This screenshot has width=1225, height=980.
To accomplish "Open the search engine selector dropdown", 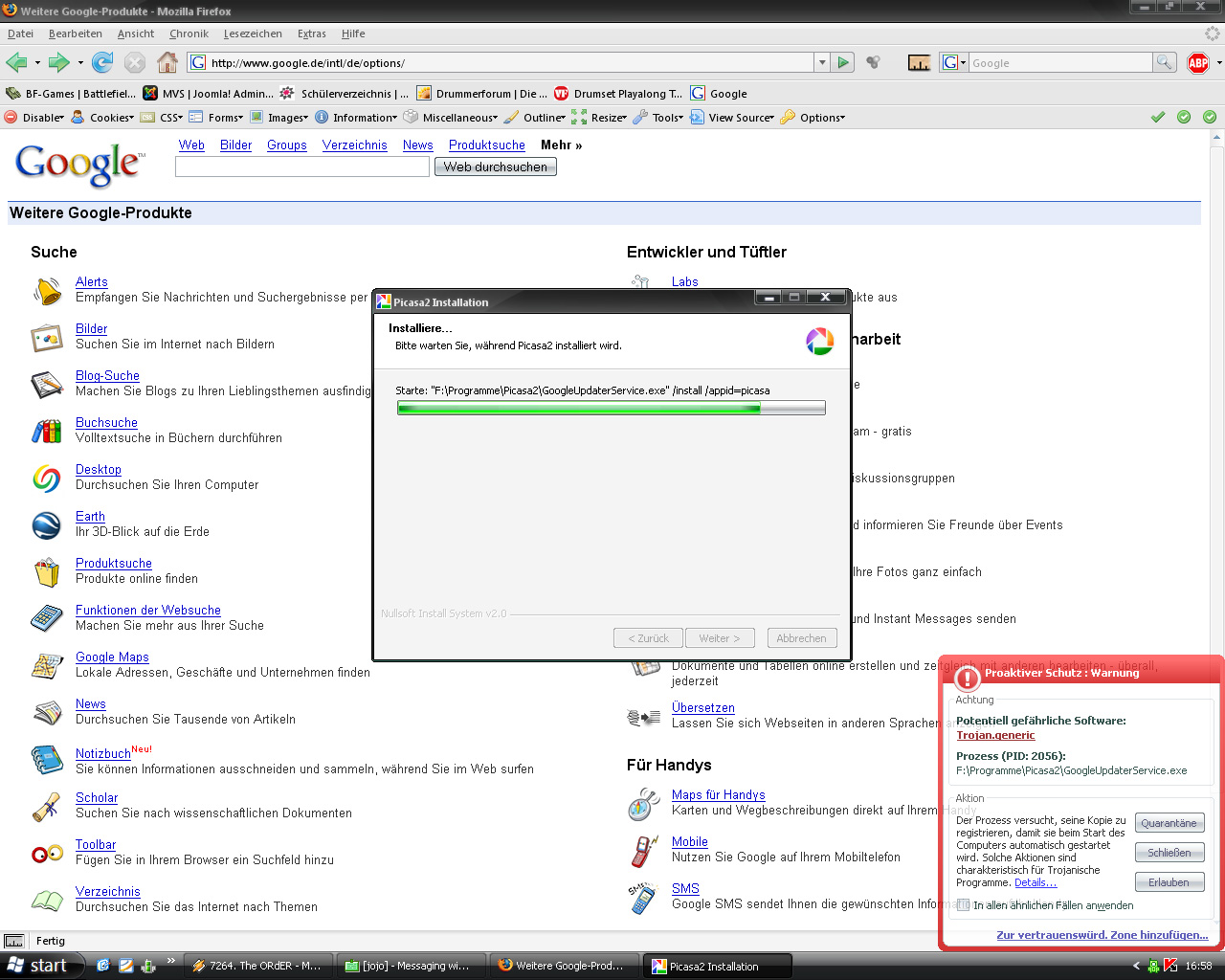I will point(954,63).
